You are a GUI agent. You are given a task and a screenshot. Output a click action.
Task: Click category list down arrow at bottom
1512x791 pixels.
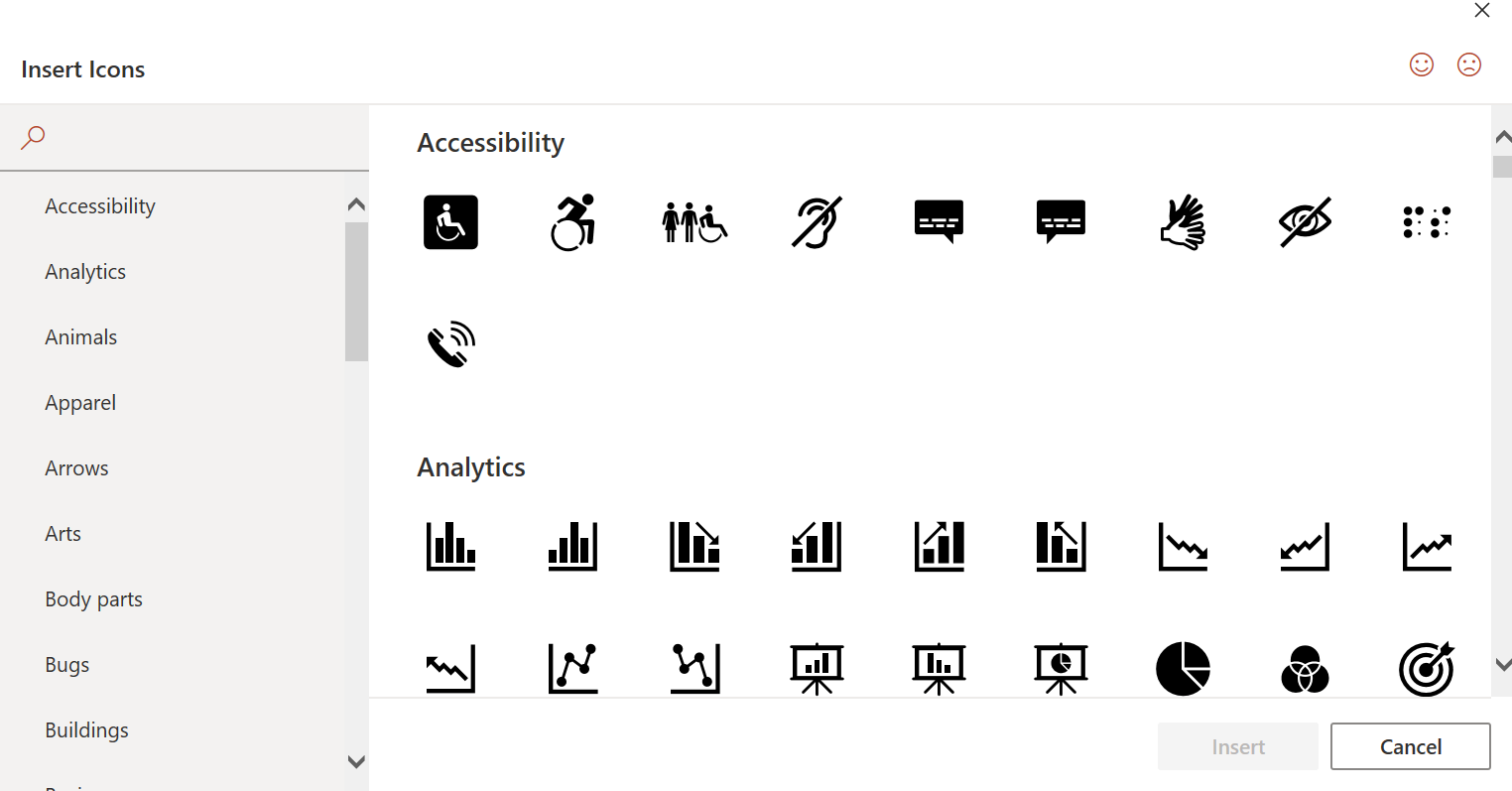356,762
